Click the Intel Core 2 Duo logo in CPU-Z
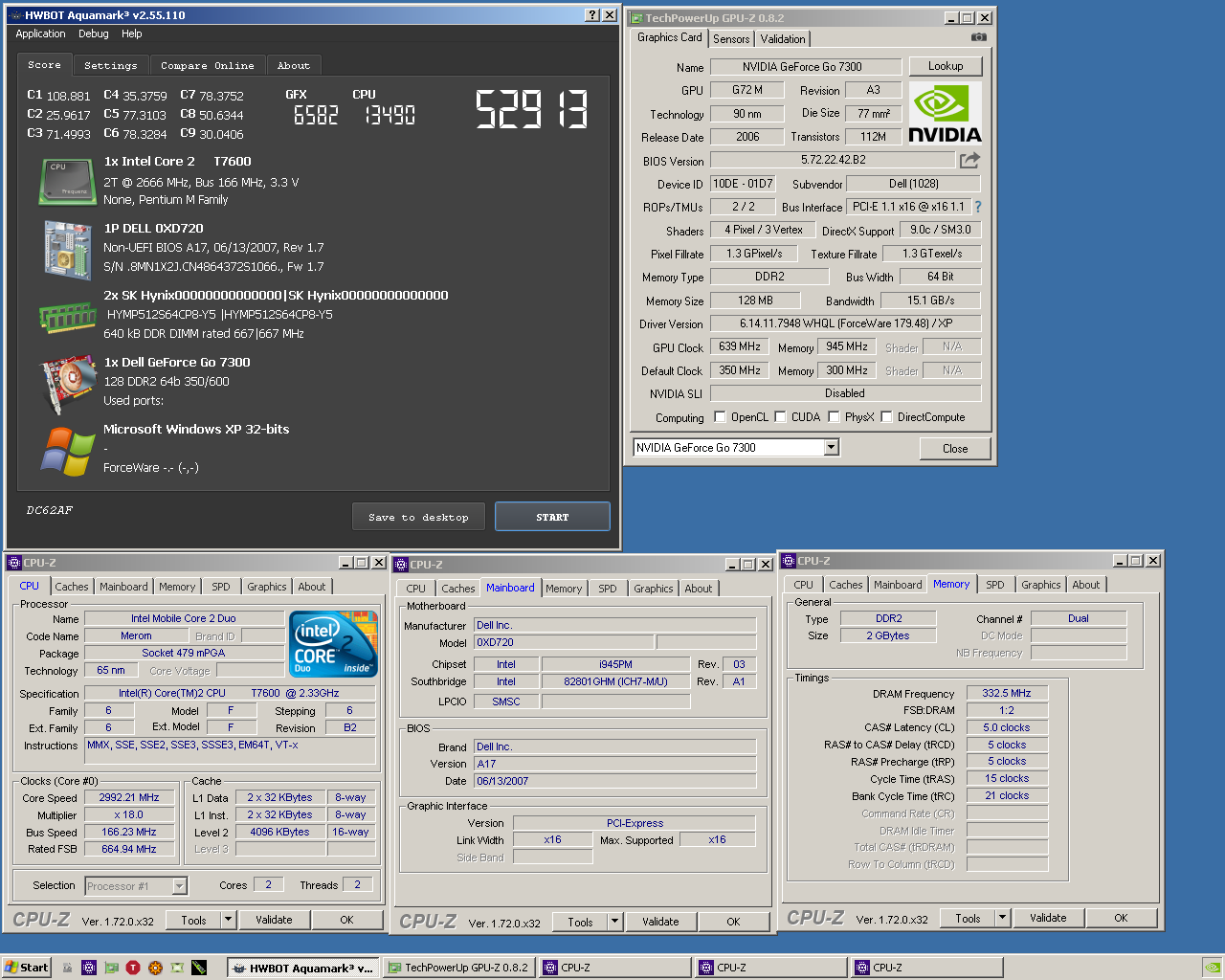 tap(333, 644)
